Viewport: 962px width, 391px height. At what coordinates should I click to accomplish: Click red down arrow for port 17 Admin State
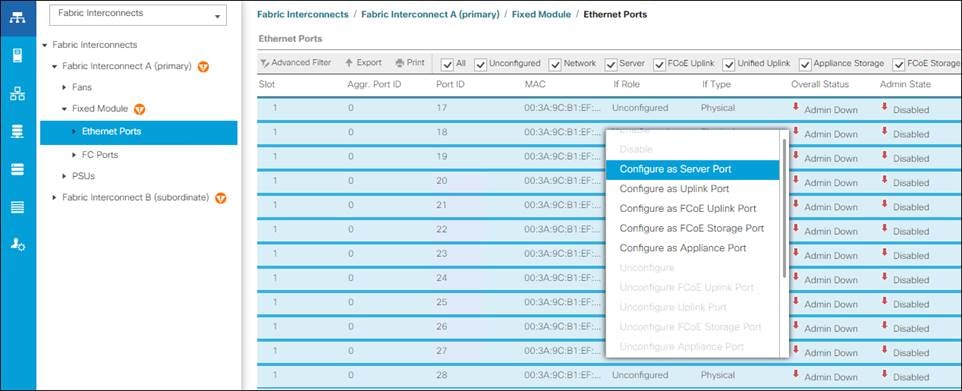point(885,107)
